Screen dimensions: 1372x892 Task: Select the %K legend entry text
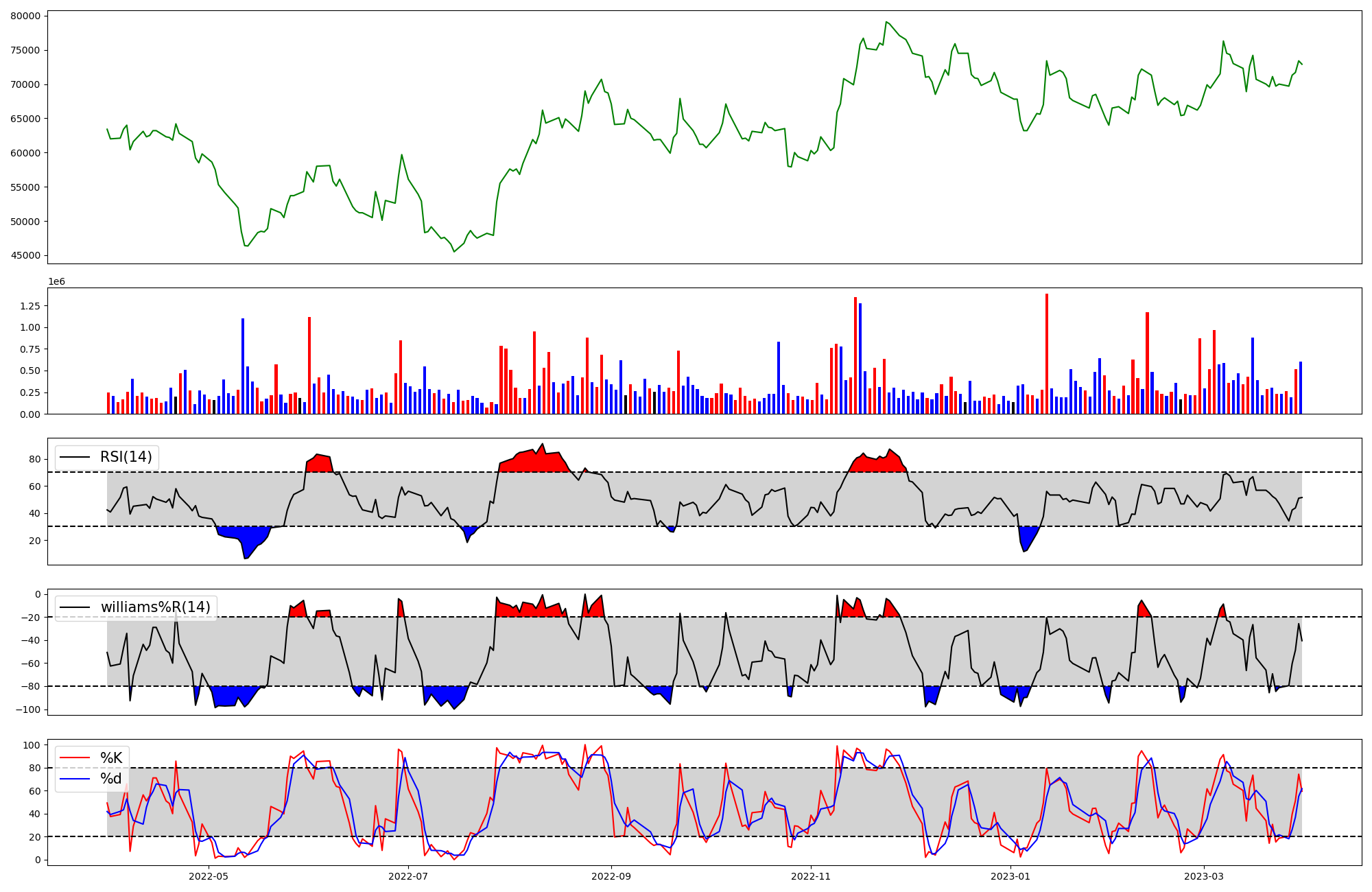tap(111, 758)
